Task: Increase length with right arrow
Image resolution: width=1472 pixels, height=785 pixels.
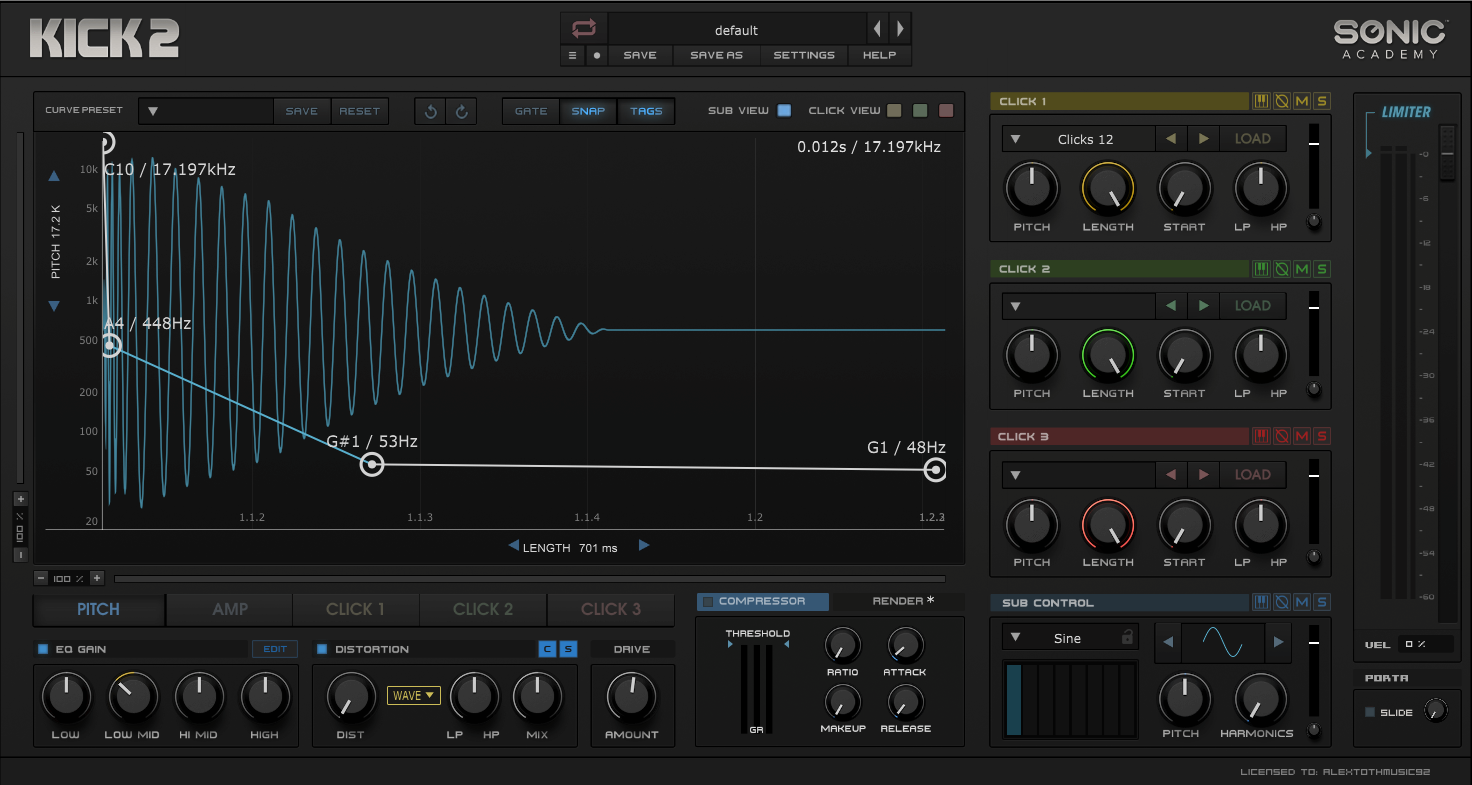Action: (x=644, y=546)
